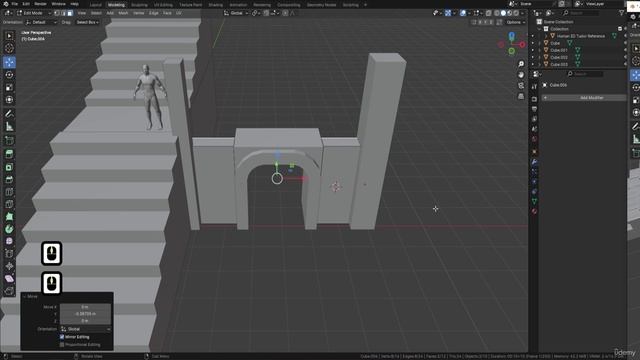This screenshot has height=360, width=640.
Task: Select the Poly Build tool
Action: coord(9,216)
